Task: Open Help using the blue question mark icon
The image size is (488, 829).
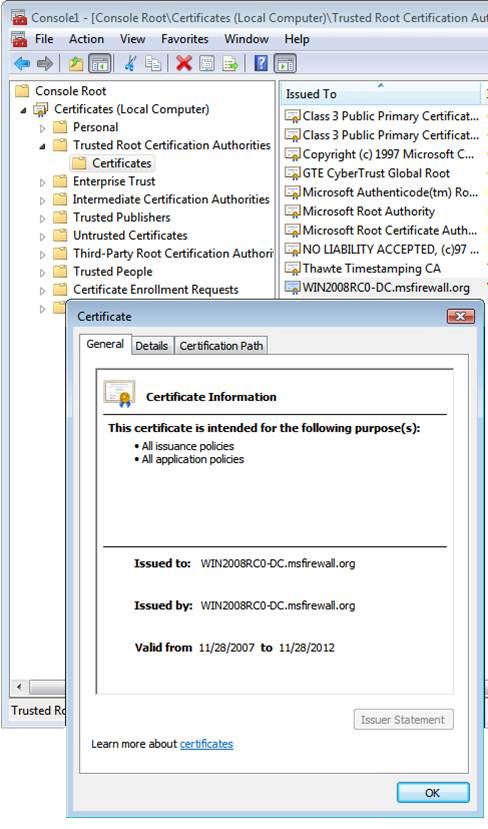Action: click(261, 63)
